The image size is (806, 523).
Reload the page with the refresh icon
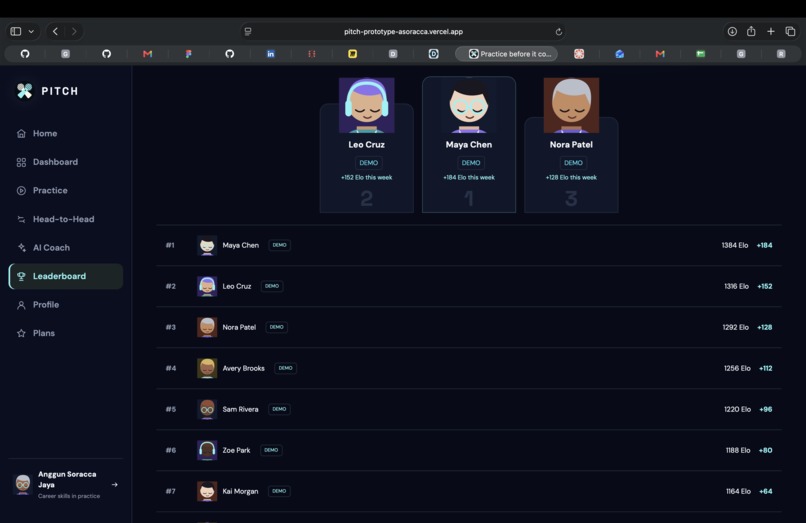point(559,31)
